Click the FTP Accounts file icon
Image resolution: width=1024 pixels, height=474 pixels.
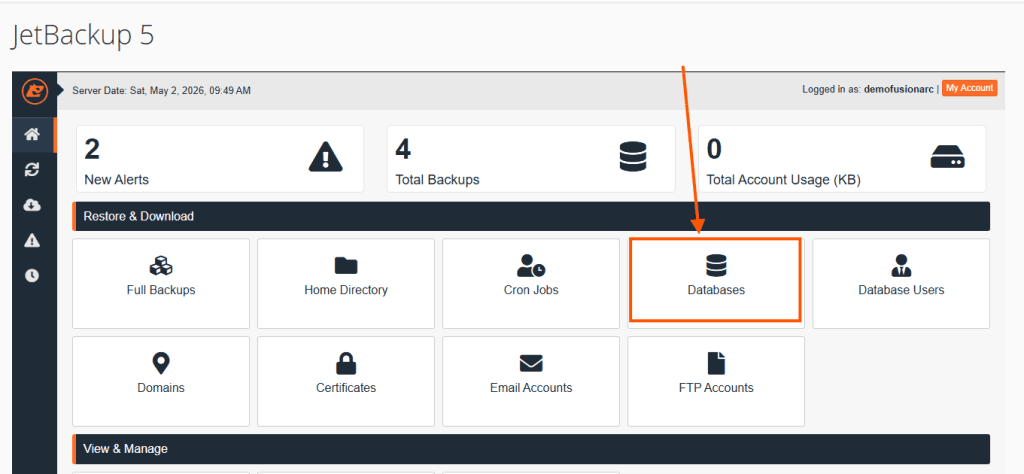click(x=716, y=363)
